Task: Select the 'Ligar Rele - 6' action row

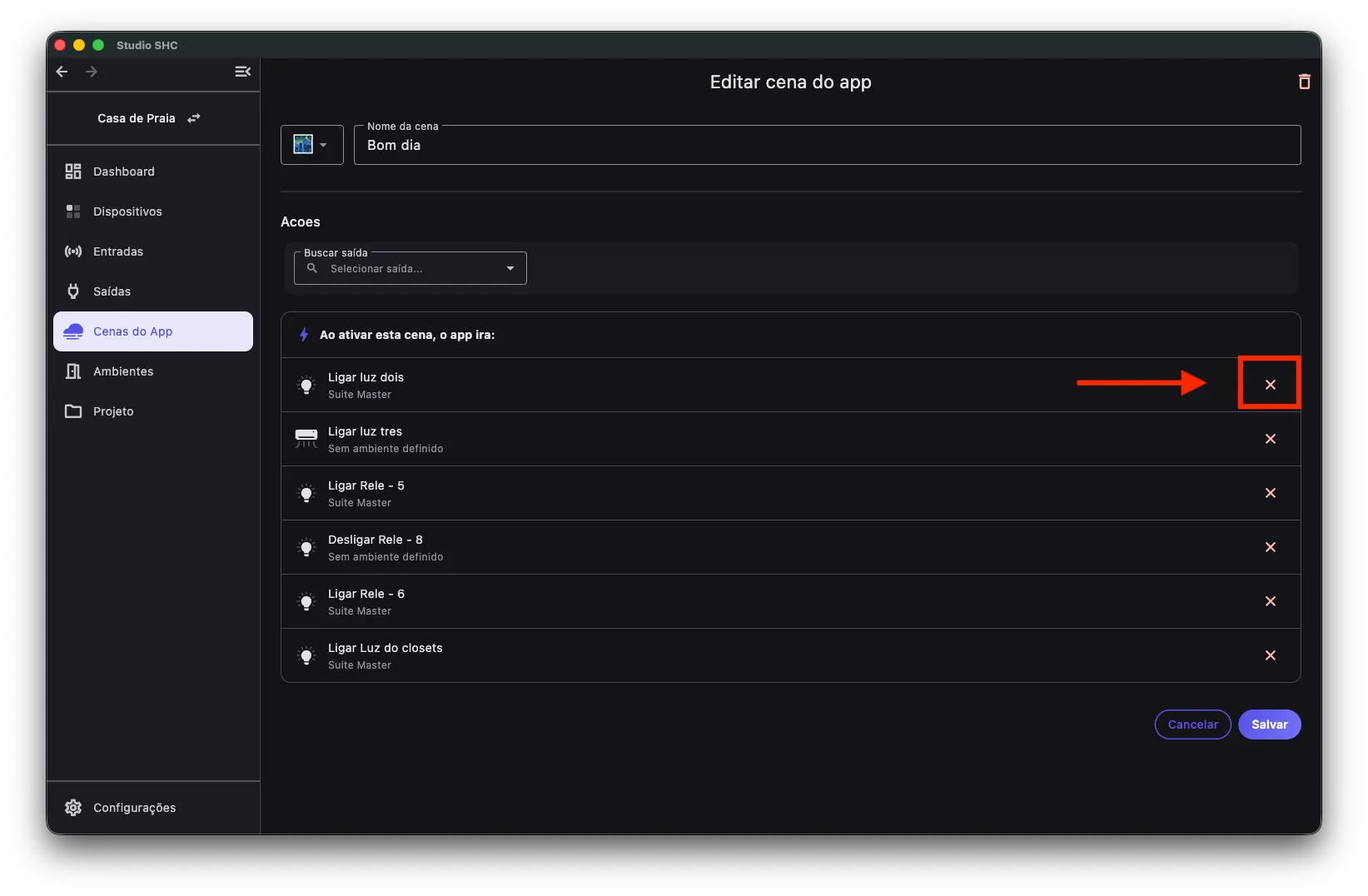Action: pos(790,601)
